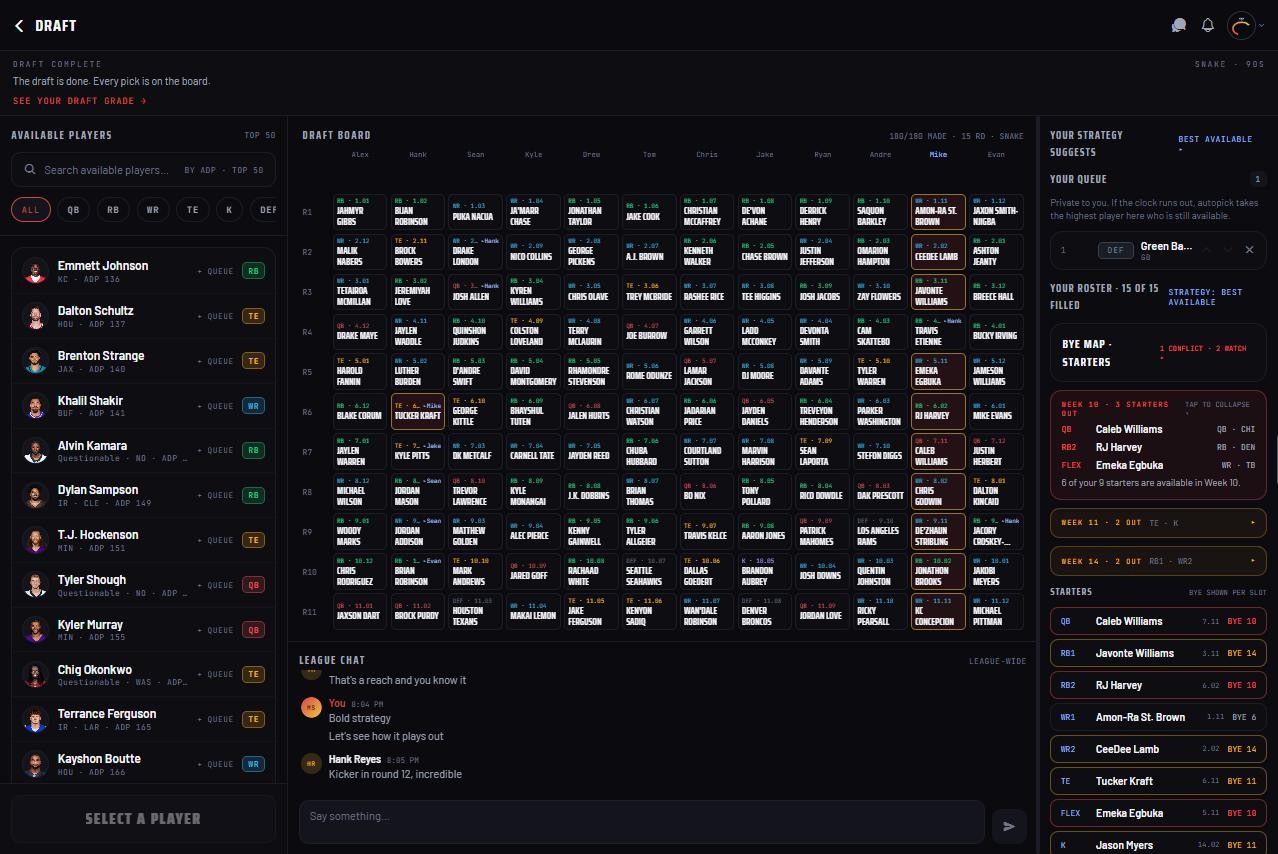1278x854 pixels.
Task: Add T.J. Hockenson to queue
Action: (x=215, y=540)
